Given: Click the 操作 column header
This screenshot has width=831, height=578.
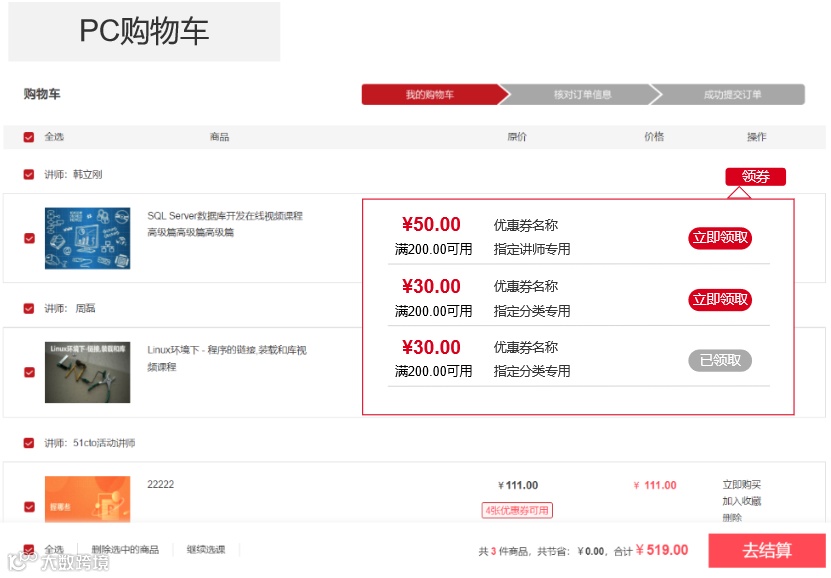Looking at the screenshot, I should tap(756, 137).
